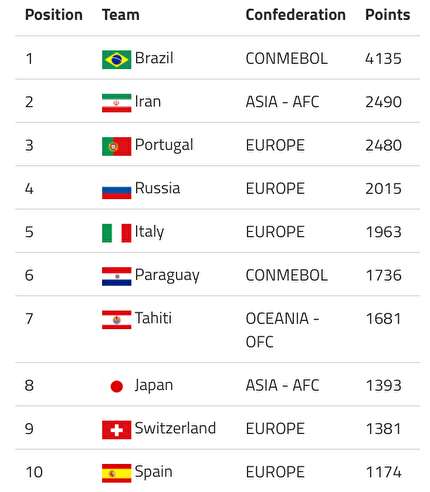This screenshot has width=430, height=492.
Task: Click the Japan flag icon
Action: (116, 387)
